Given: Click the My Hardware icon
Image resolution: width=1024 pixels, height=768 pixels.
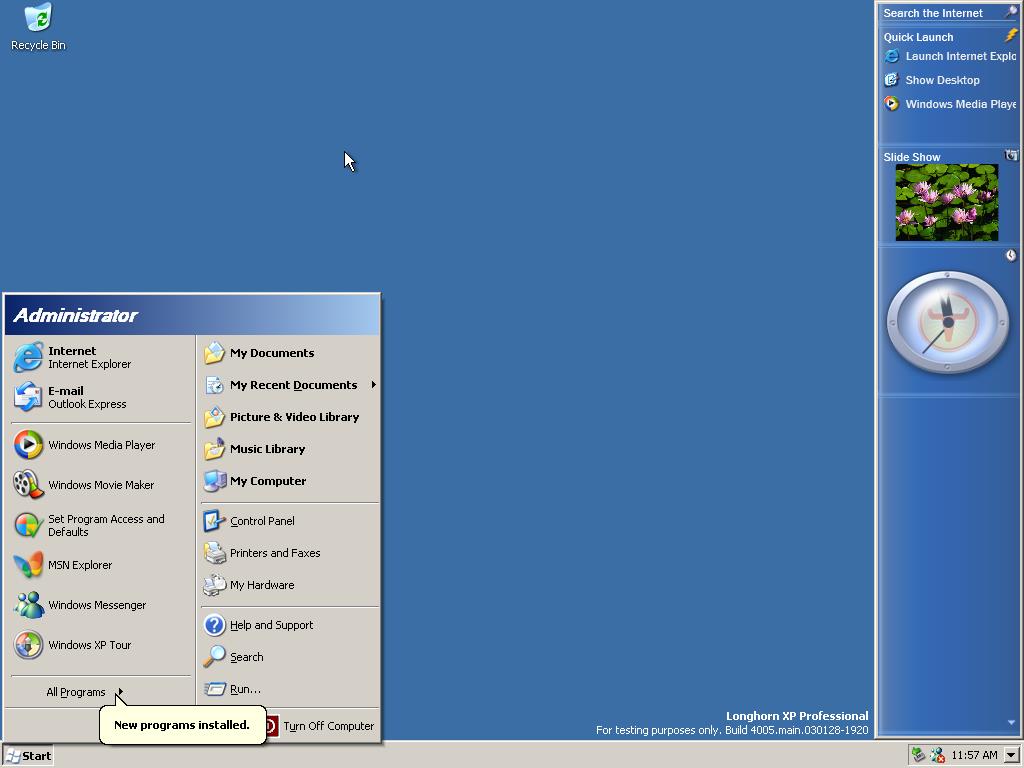Looking at the screenshot, I should tap(214, 585).
